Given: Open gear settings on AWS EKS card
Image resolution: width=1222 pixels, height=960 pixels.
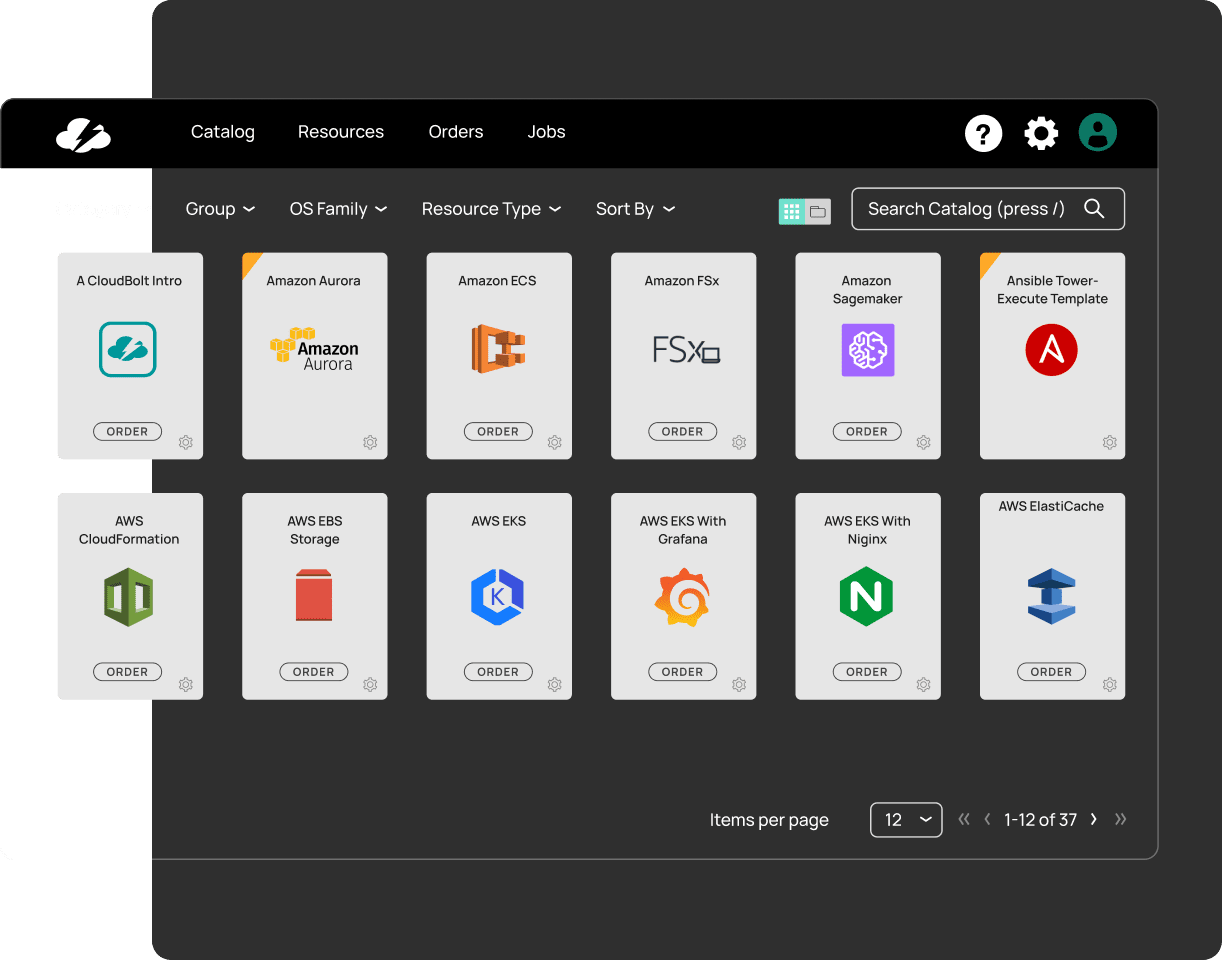Looking at the screenshot, I should [x=554, y=685].
